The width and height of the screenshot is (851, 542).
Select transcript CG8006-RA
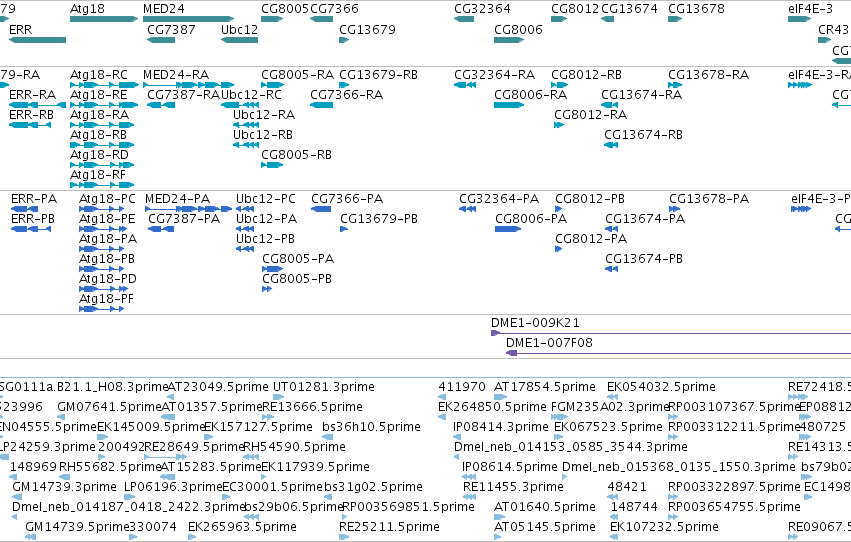pyautogui.click(x=530, y=95)
